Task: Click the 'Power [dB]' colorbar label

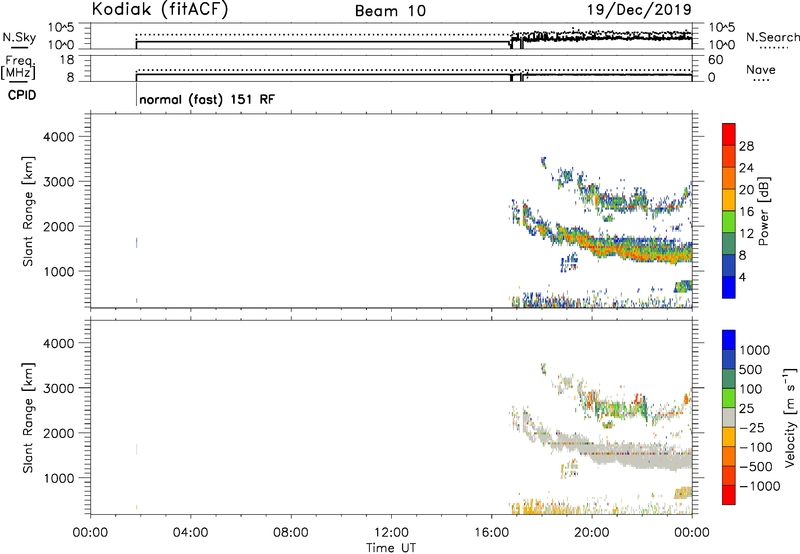Action: coord(763,211)
